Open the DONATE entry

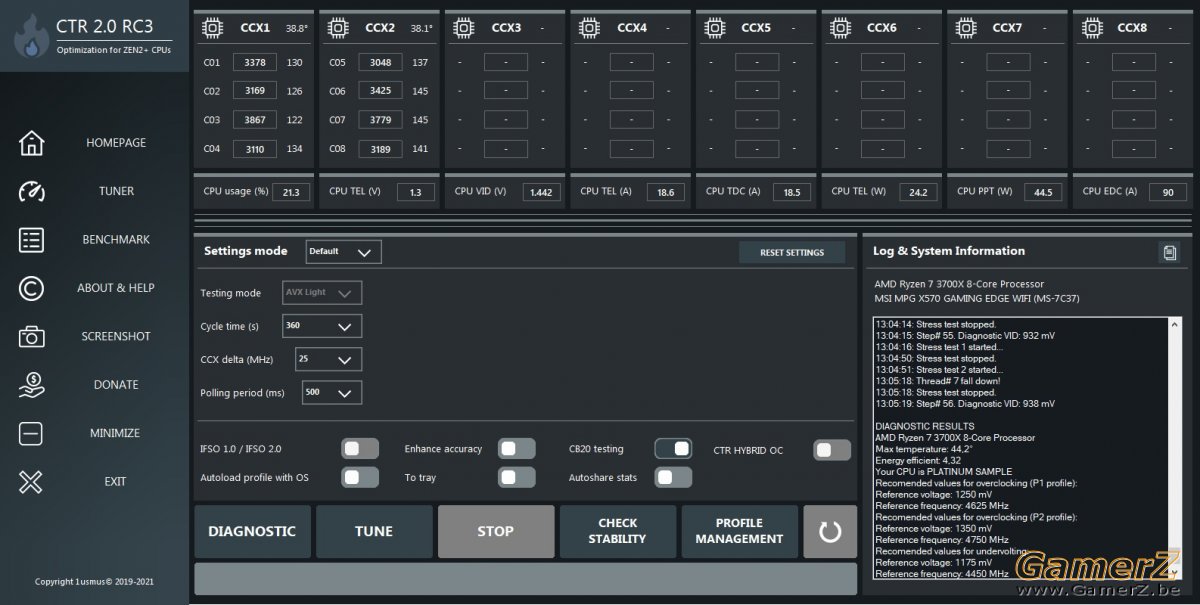pyautogui.click(x=116, y=385)
